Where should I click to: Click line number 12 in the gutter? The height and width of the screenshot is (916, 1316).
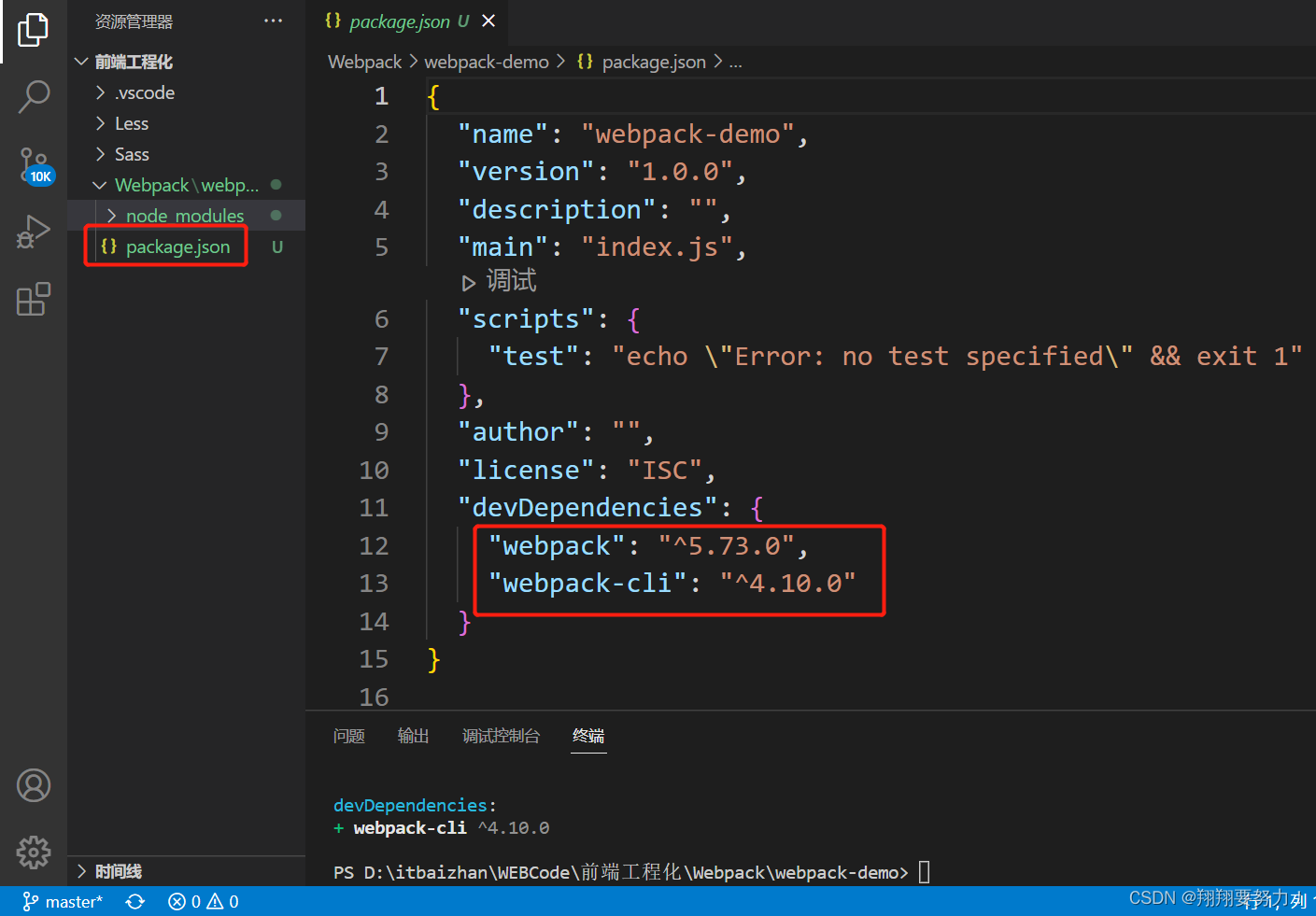click(374, 545)
